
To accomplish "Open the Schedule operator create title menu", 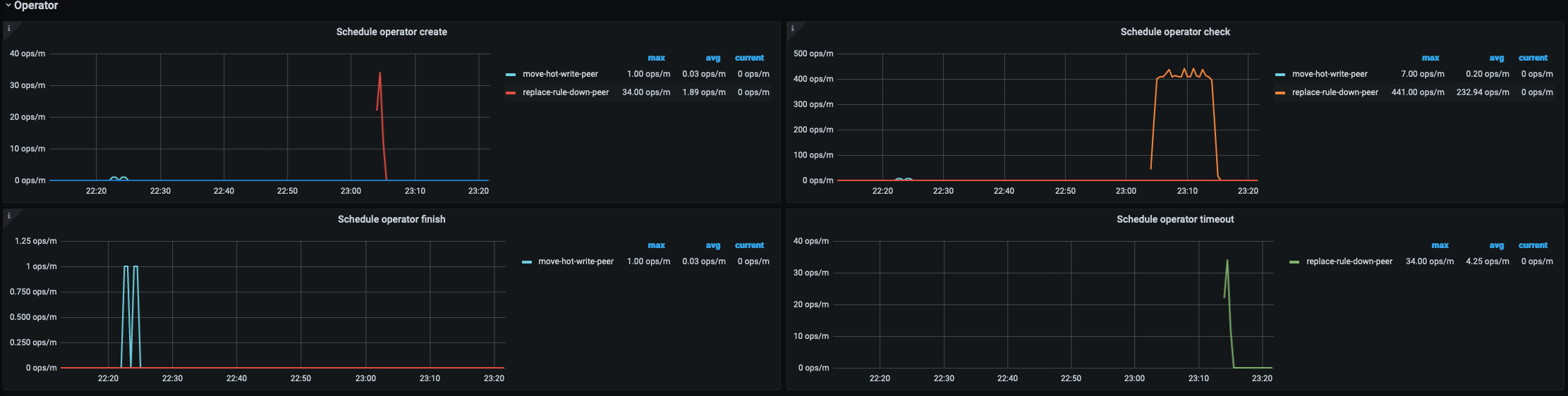I will click(391, 32).
